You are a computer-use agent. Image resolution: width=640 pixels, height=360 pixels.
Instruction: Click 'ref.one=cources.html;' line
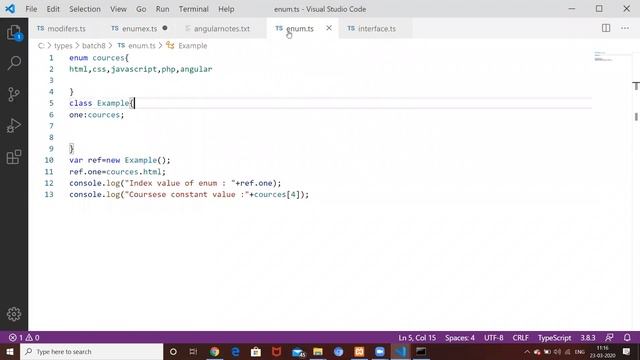(x=118, y=171)
